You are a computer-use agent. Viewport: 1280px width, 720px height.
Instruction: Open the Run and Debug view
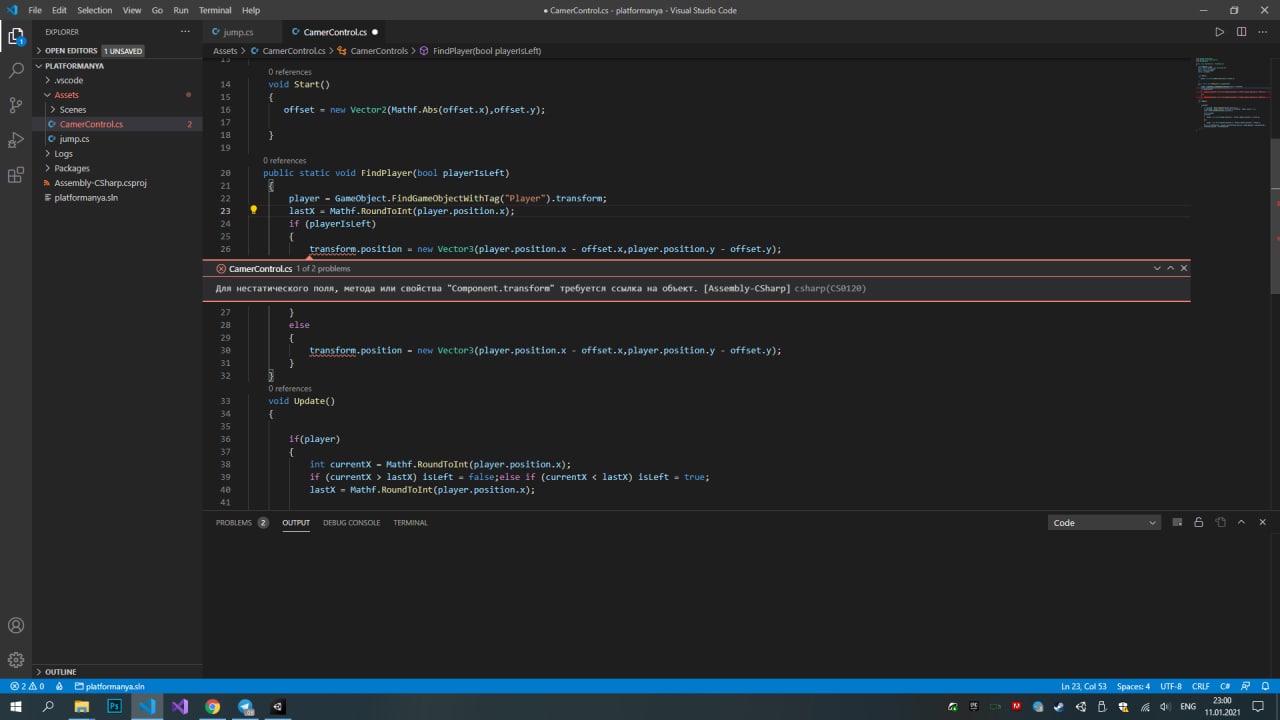coord(16,140)
